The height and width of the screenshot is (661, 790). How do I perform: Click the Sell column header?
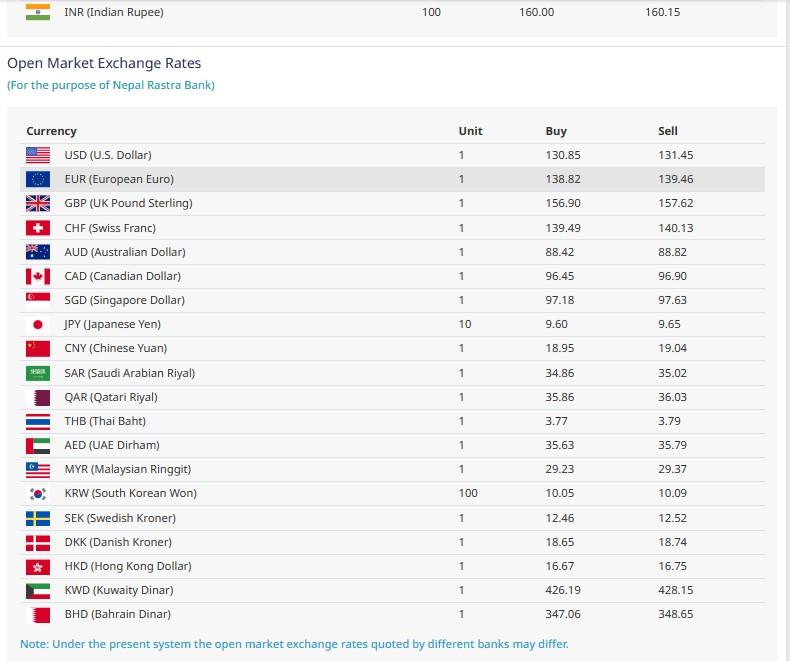click(668, 131)
